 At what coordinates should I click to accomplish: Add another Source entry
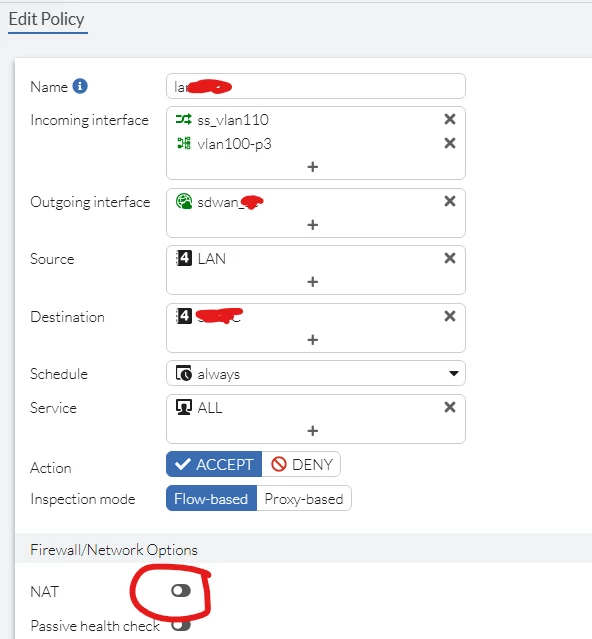click(x=313, y=282)
